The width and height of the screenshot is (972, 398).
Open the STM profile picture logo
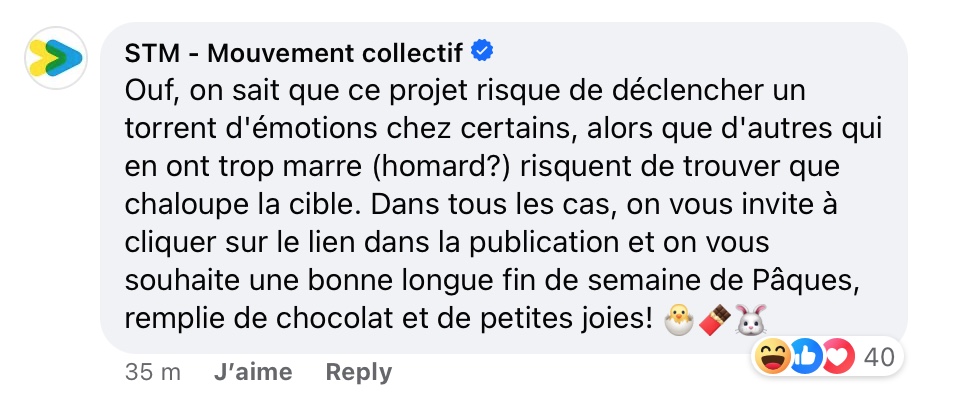(x=56, y=58)
